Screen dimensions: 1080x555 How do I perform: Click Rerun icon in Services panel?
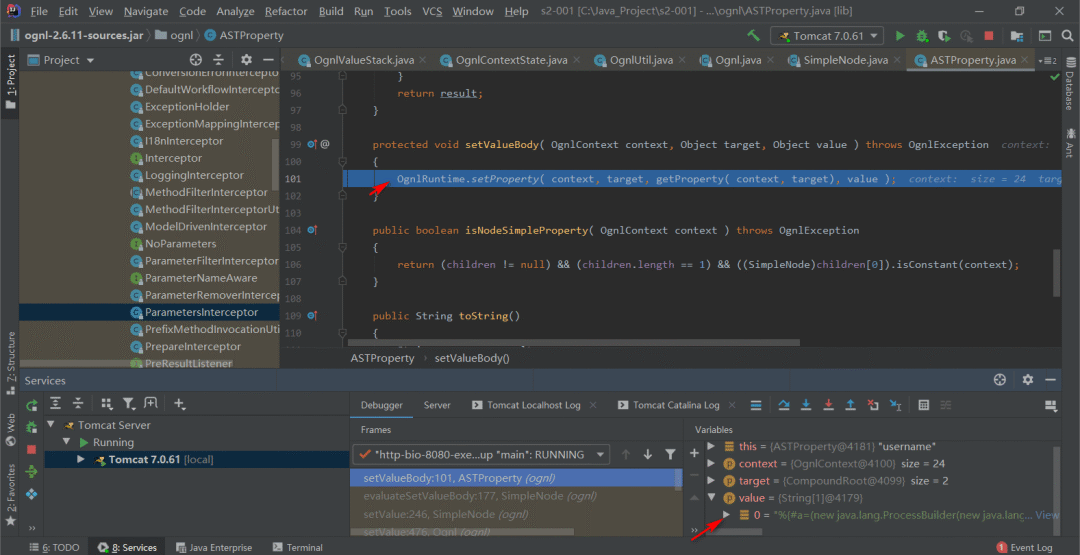click(x=31, y=405)
